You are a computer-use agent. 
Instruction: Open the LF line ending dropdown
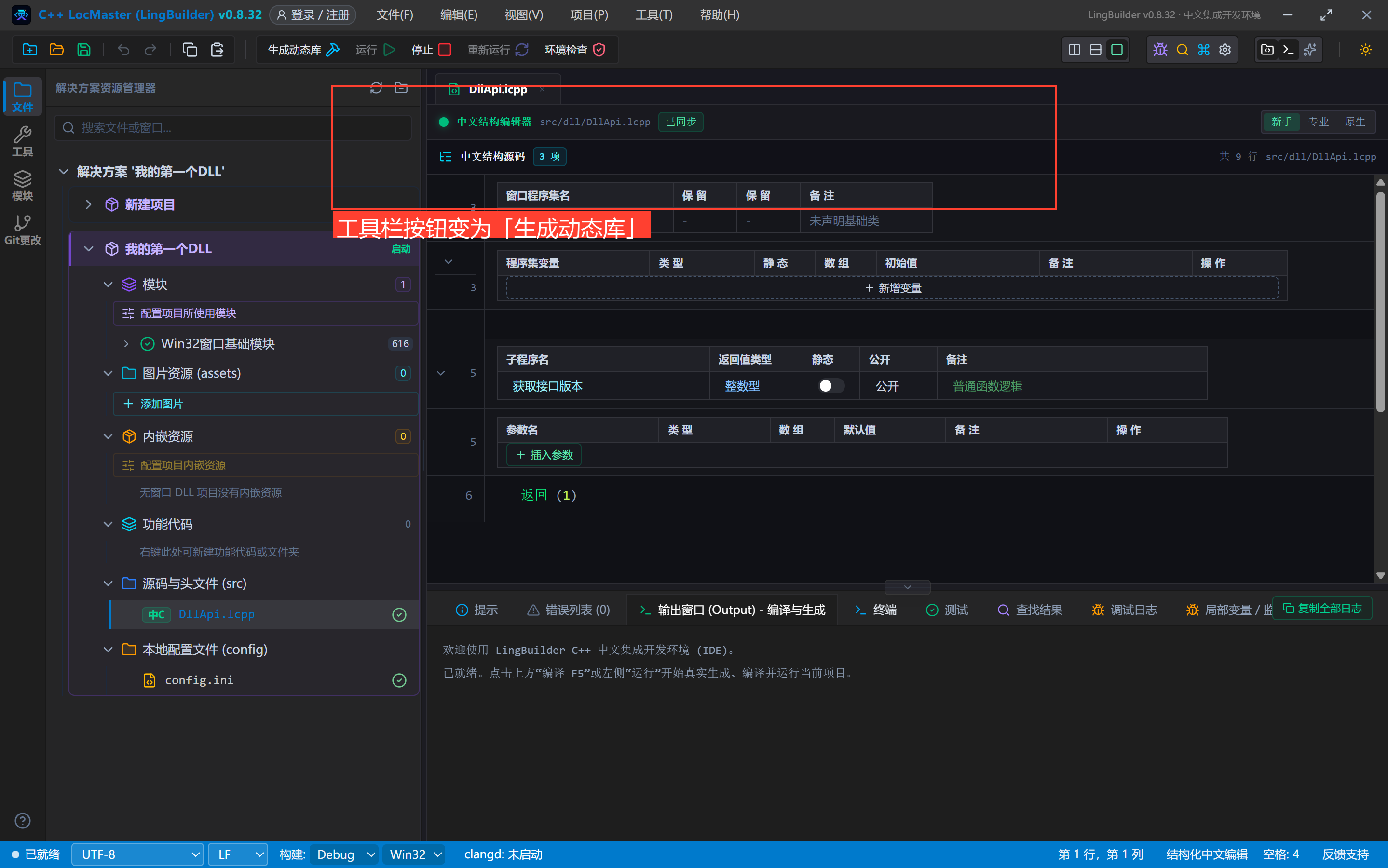coord(238,854)
